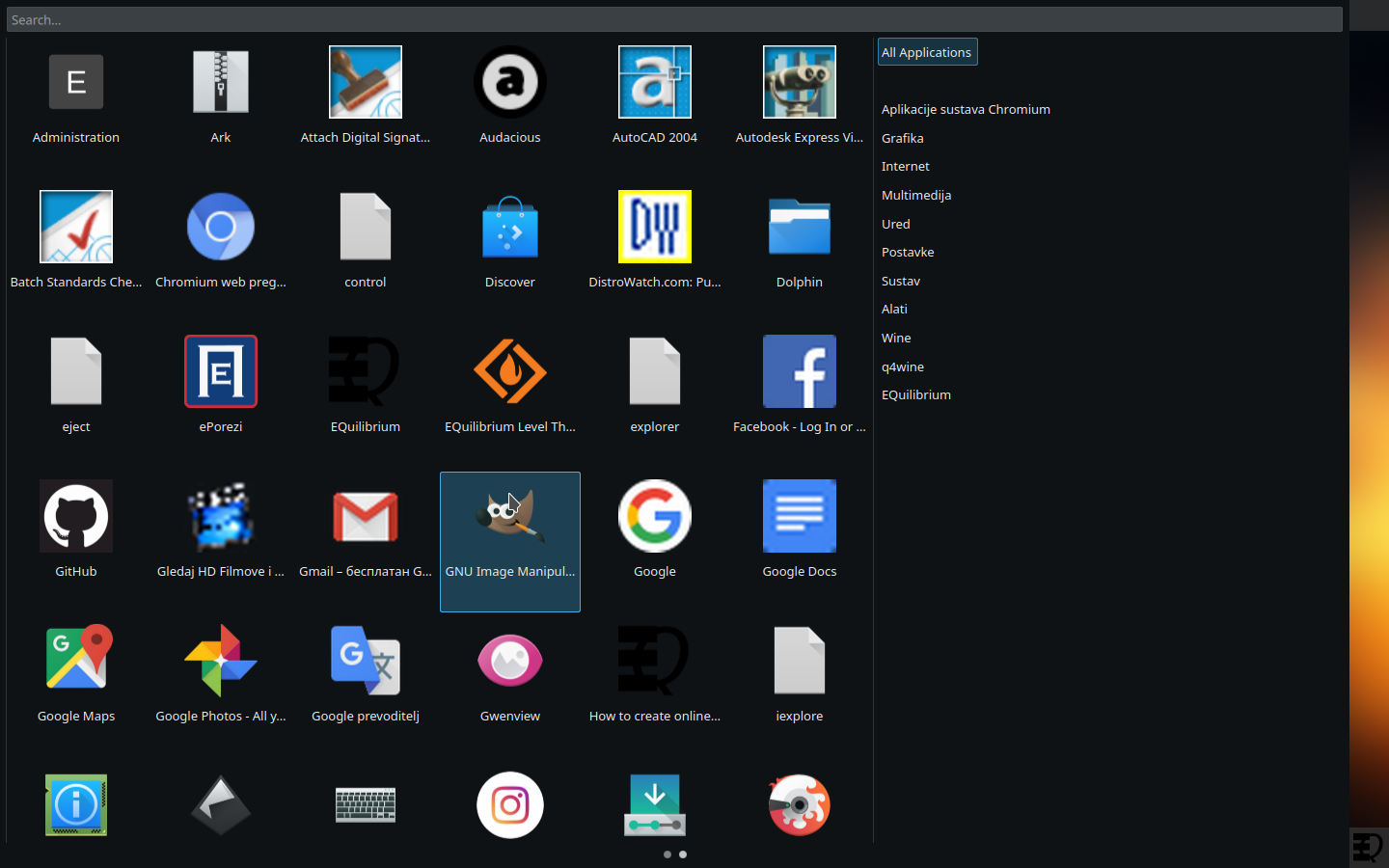The width and height of the screenshot is (1389, 868).
Task: Open the explorer item
Action: [x=655, y=385]
